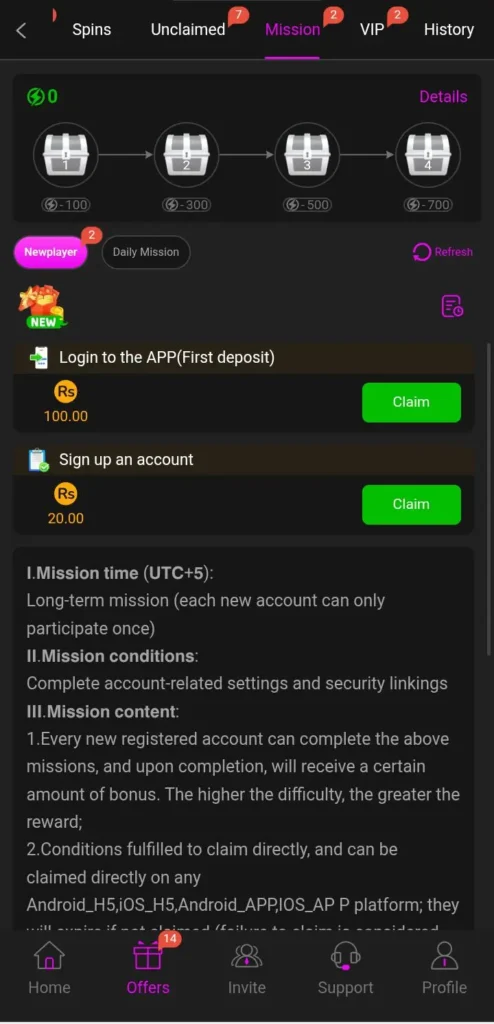The height and width of the screenshot is (1024, 494).
Task: Open the mission records icon
Action: 452,306
